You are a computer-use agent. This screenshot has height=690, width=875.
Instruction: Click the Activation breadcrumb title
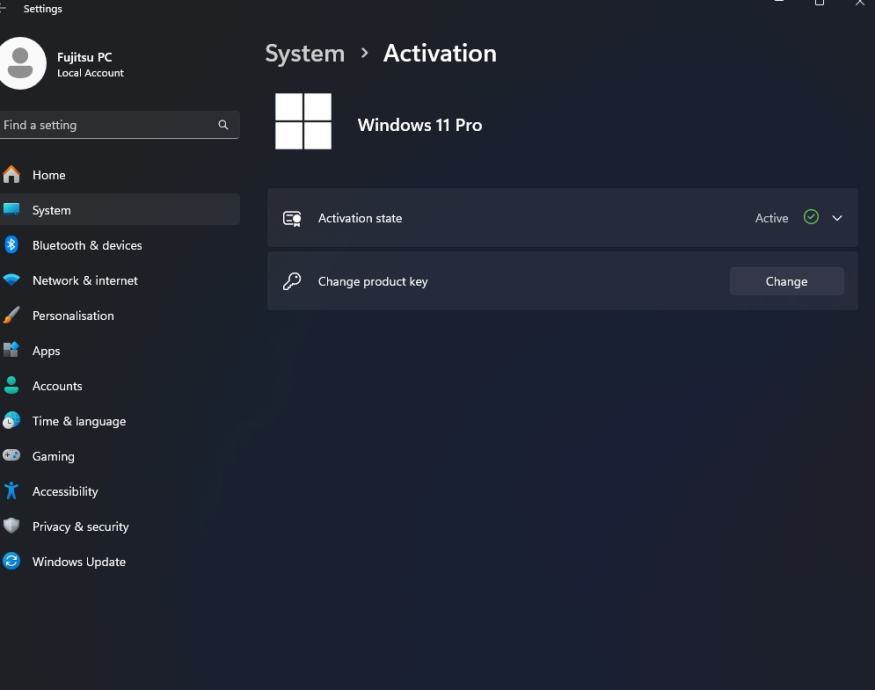pos(440,54)
